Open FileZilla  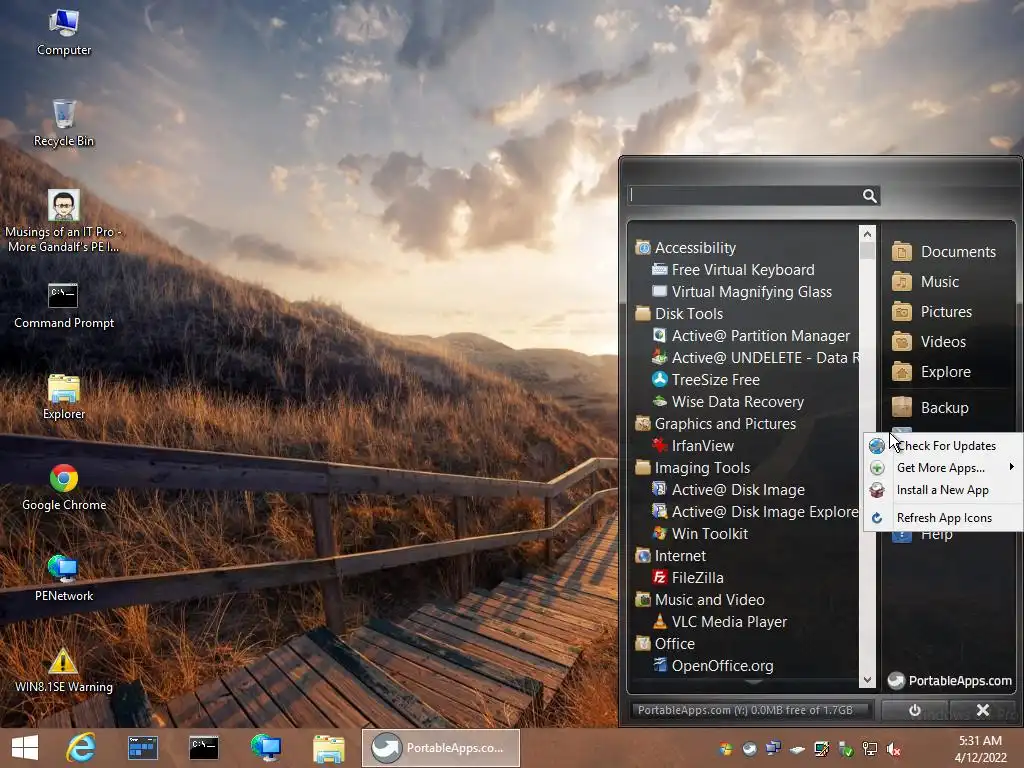click(x=687, y=577)
